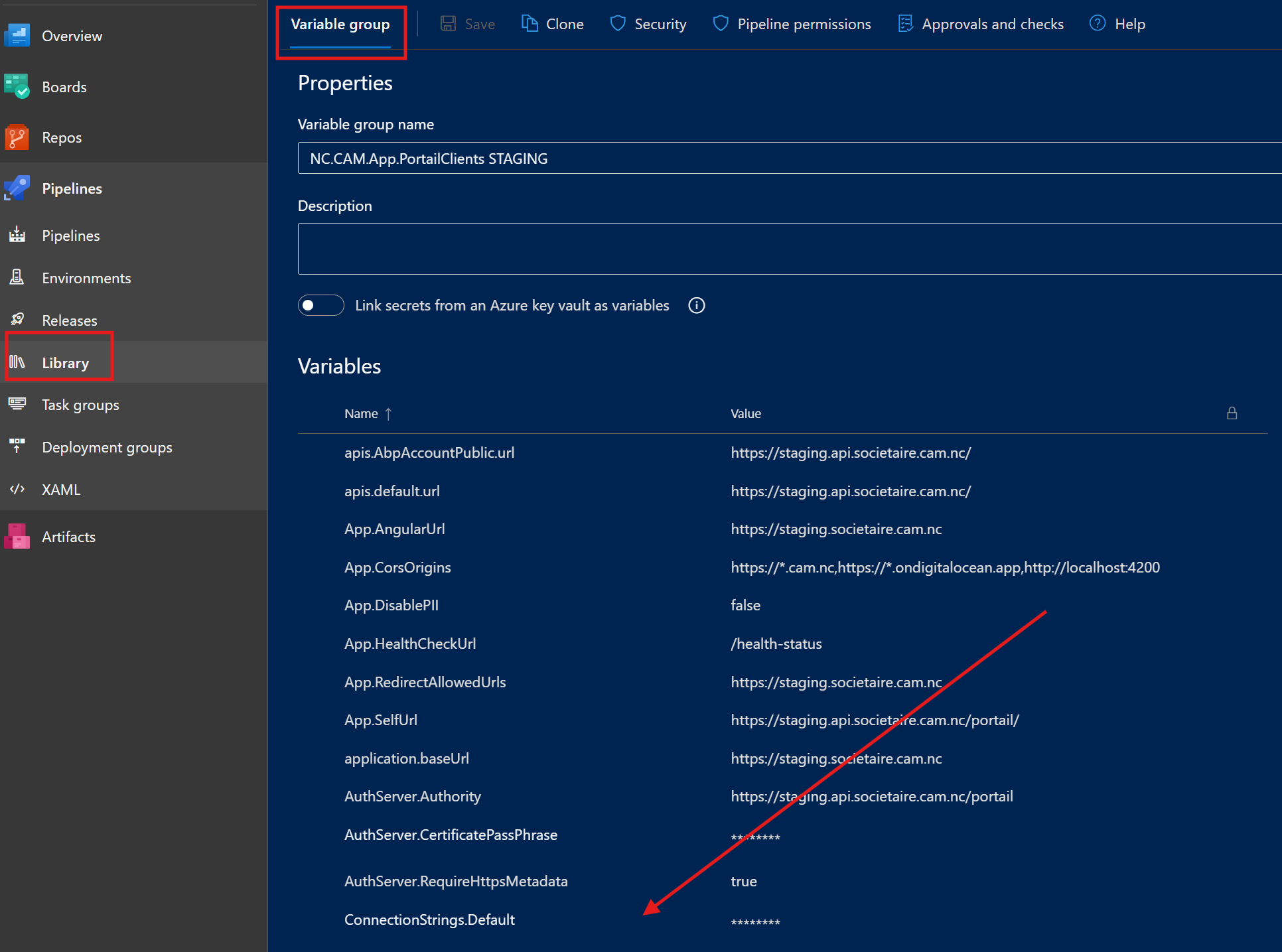Select the Variable group tab

pos(340,25)
